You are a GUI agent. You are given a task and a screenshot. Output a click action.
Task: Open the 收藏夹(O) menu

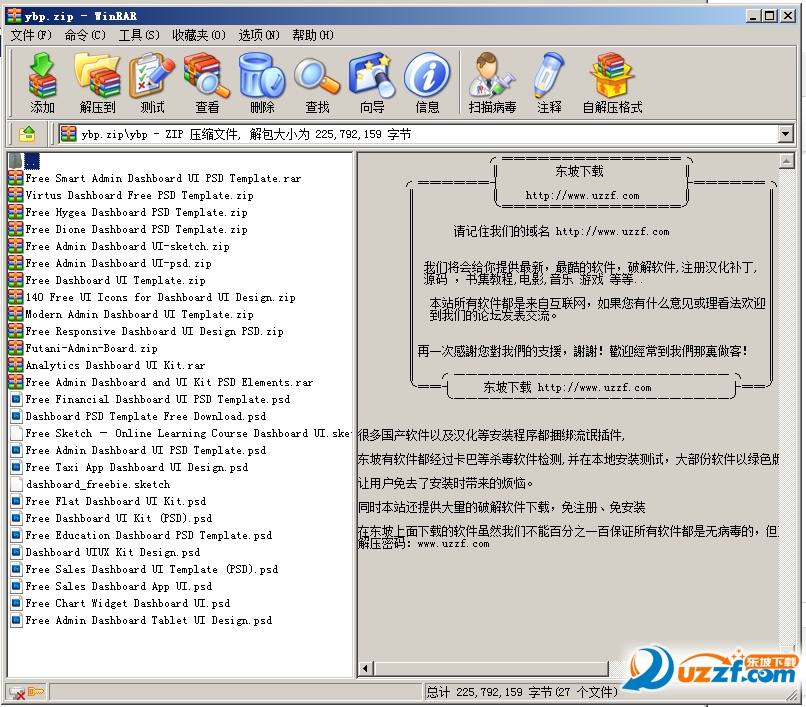pos(199,35)
